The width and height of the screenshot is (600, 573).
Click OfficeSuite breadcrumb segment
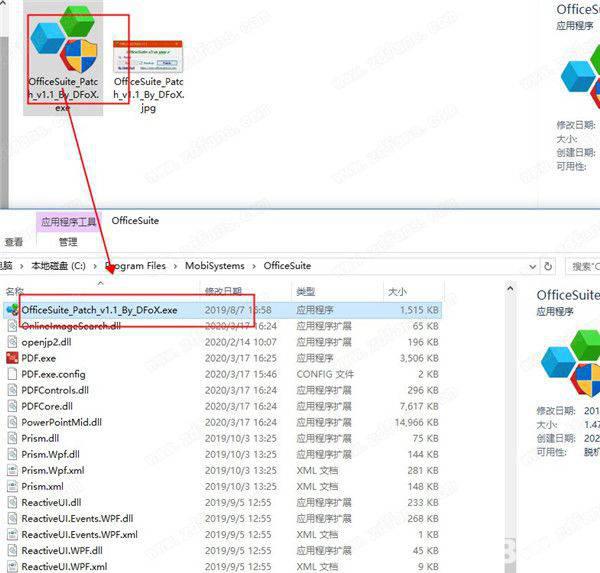coord(287,266)
